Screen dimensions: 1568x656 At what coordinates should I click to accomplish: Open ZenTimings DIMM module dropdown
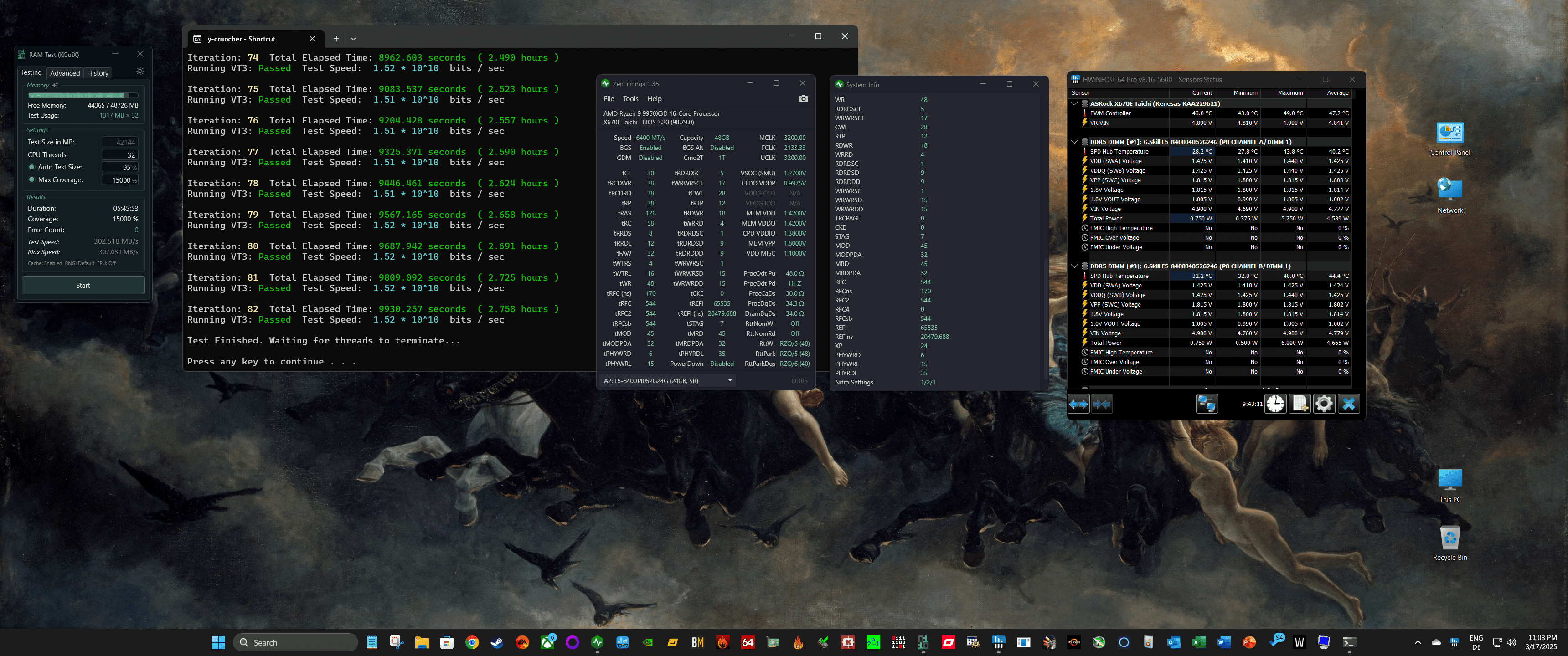(729, 381)
